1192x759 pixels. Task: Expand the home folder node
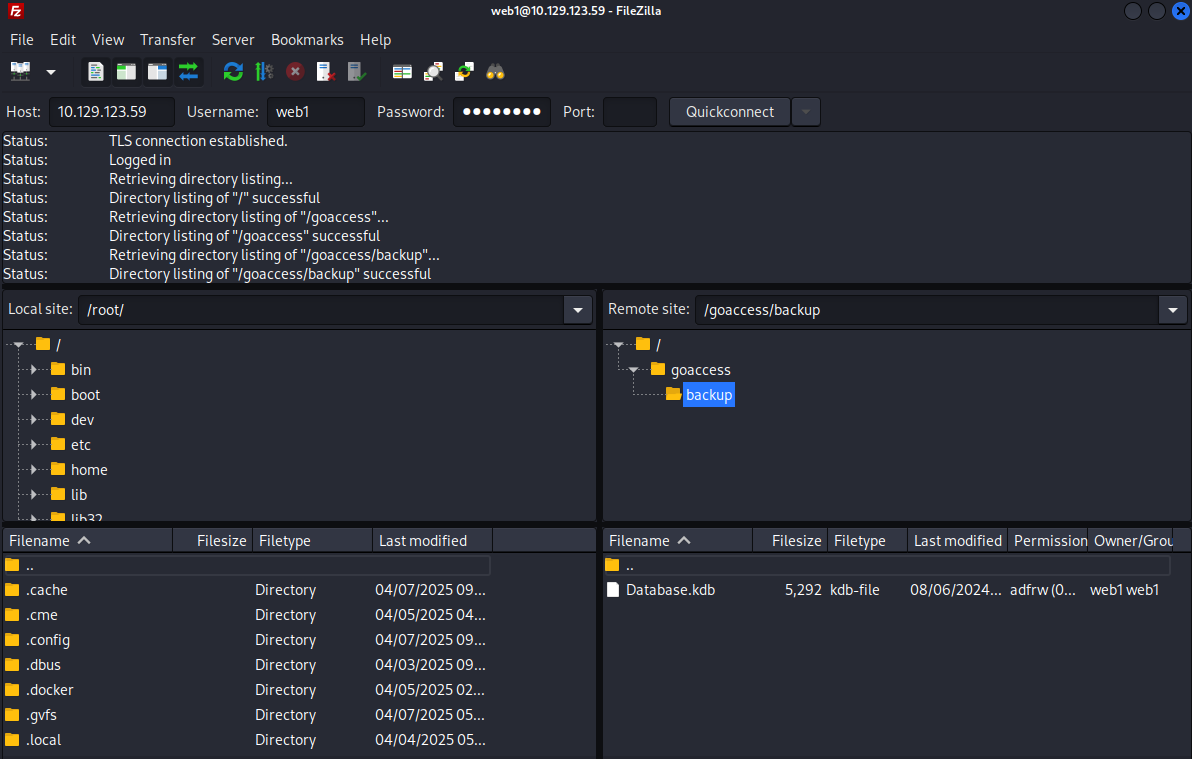(33, 470)
